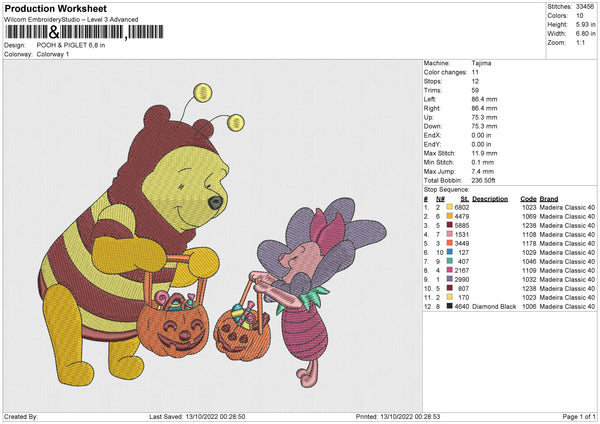600x424 pixels.
Task: Click the 'Description' column header
Action: (490, 199)
